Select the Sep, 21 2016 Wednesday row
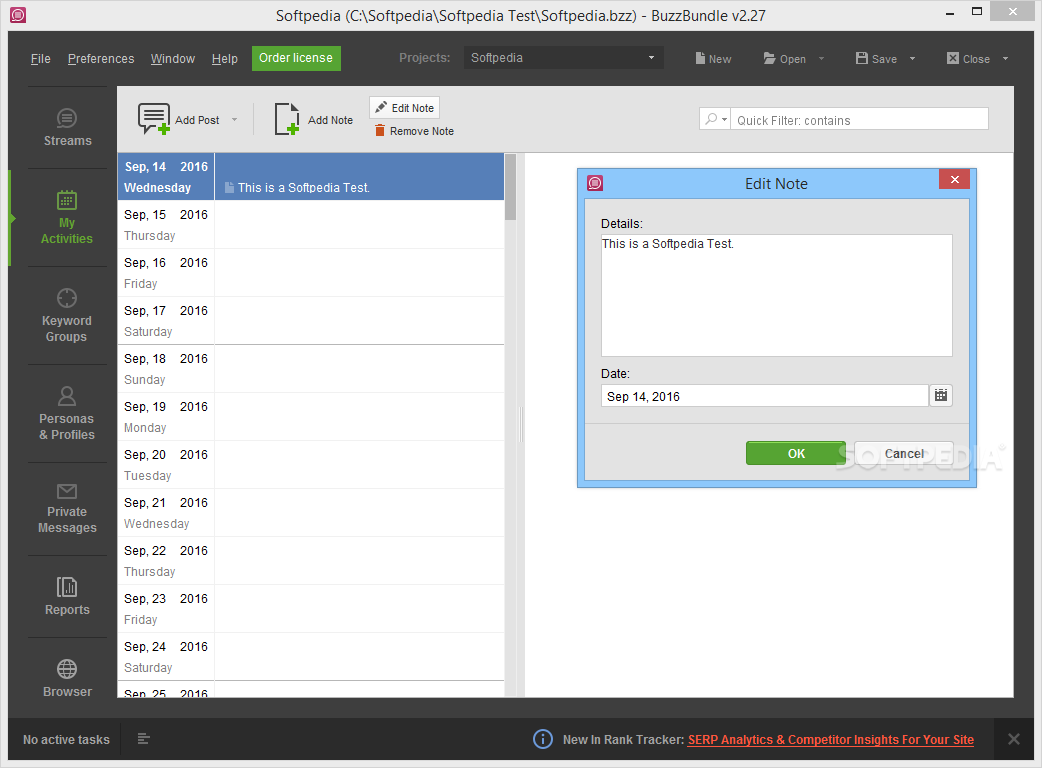This screenshot has height=768, width=1042. [310, 512]
